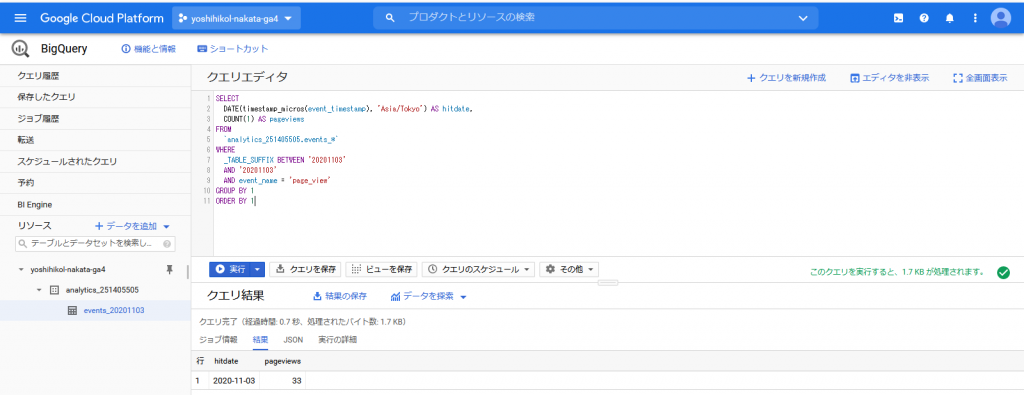Open 機能と情報 link
Image resolution: width=1024 pixels, height=395 pixels.
click(148, 49)
